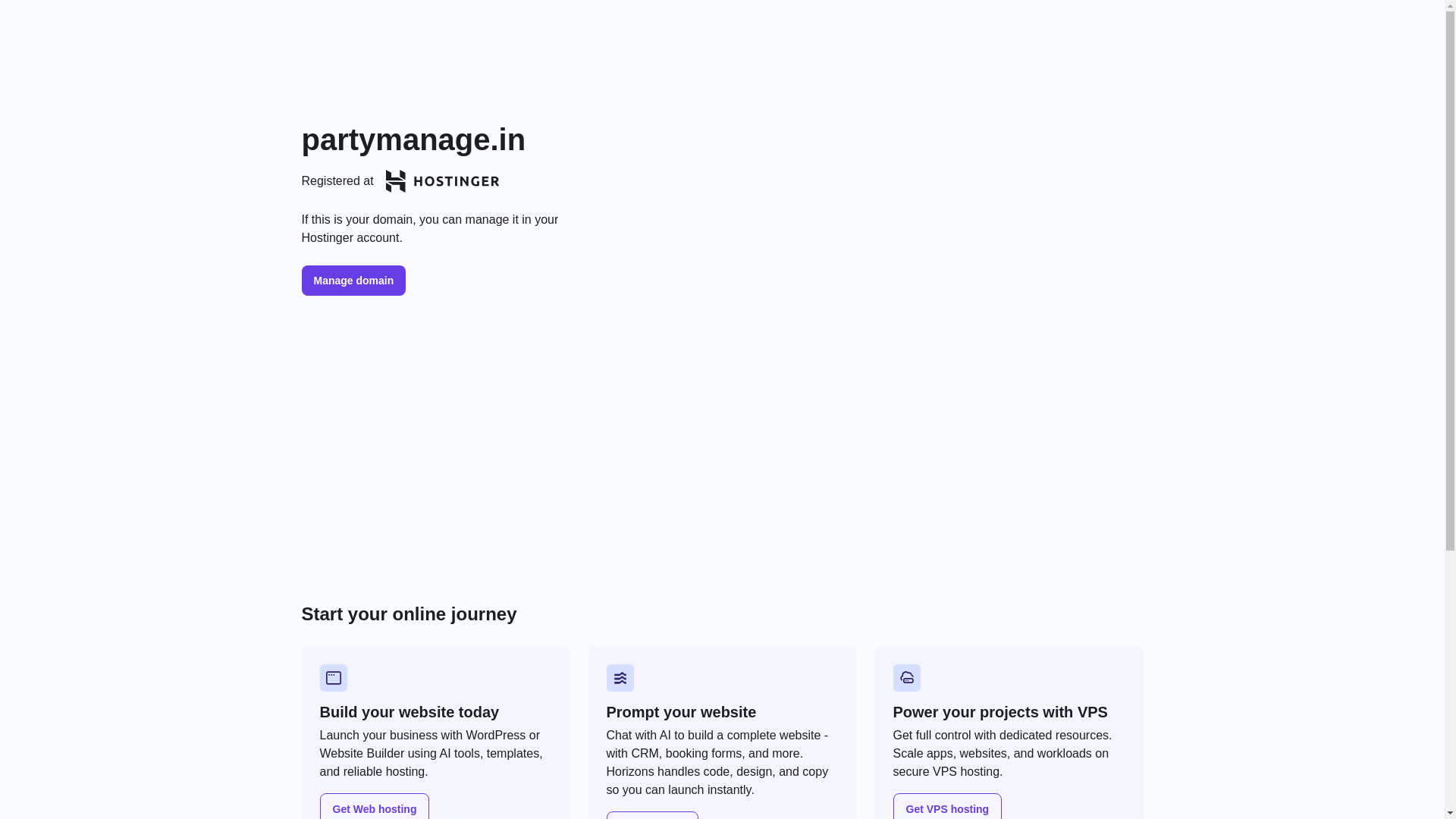Click the Horizons waves icon
The height and width of the screenshot is (819, 1456).
(620, 678)
